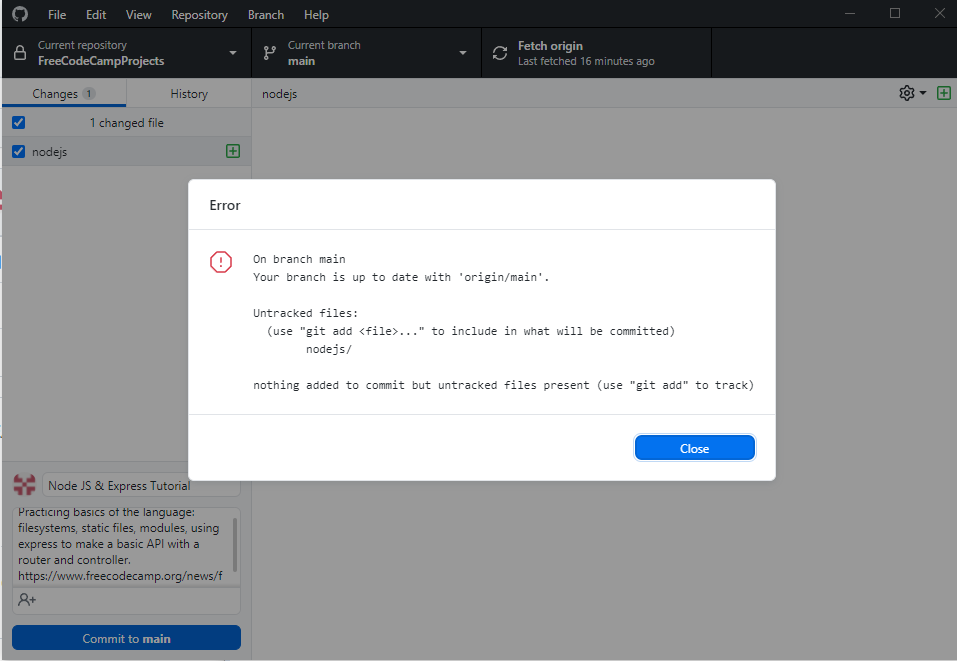The image size is (957, 661).
Task: Click the commit author avatar icon
Action: 23,484
